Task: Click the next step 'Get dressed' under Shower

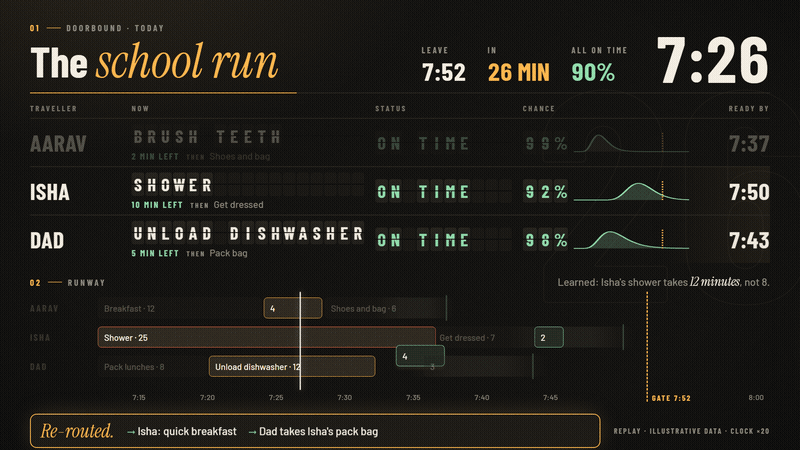Action: [x=238, y=205]
